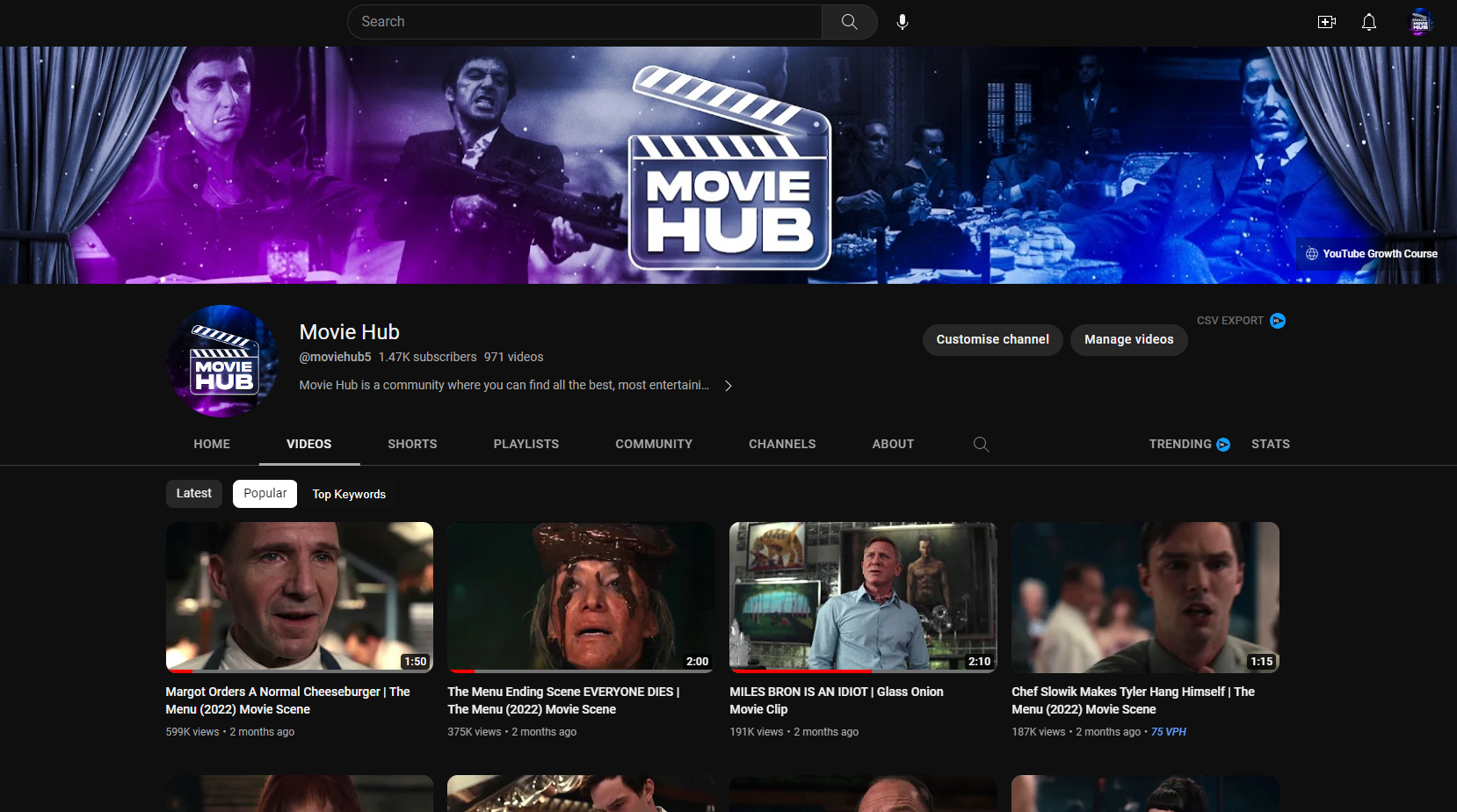Viewport: 1457px width, 812px height.
Task: Open The Menu Ending Scene thumbnail
Action: (581, 598)
